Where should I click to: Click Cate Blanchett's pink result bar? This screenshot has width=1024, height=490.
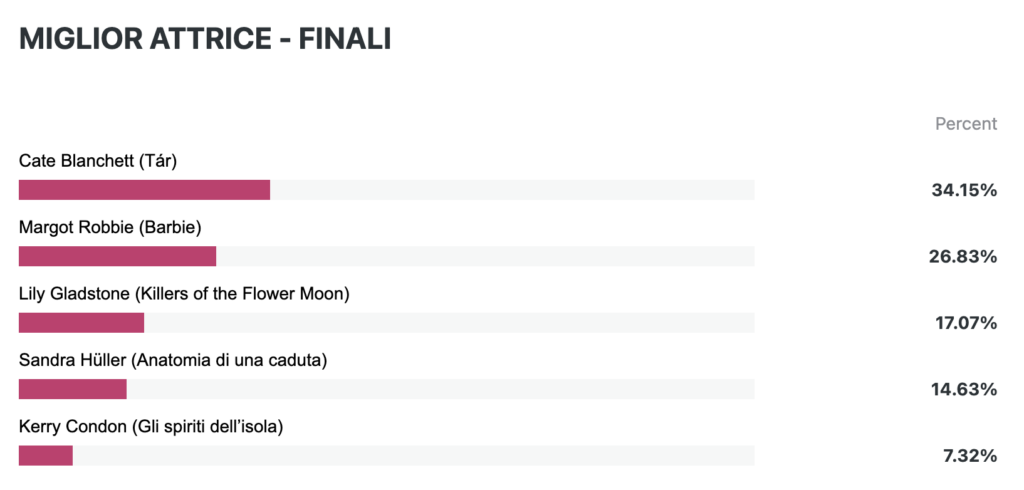(x=144, y=189)
